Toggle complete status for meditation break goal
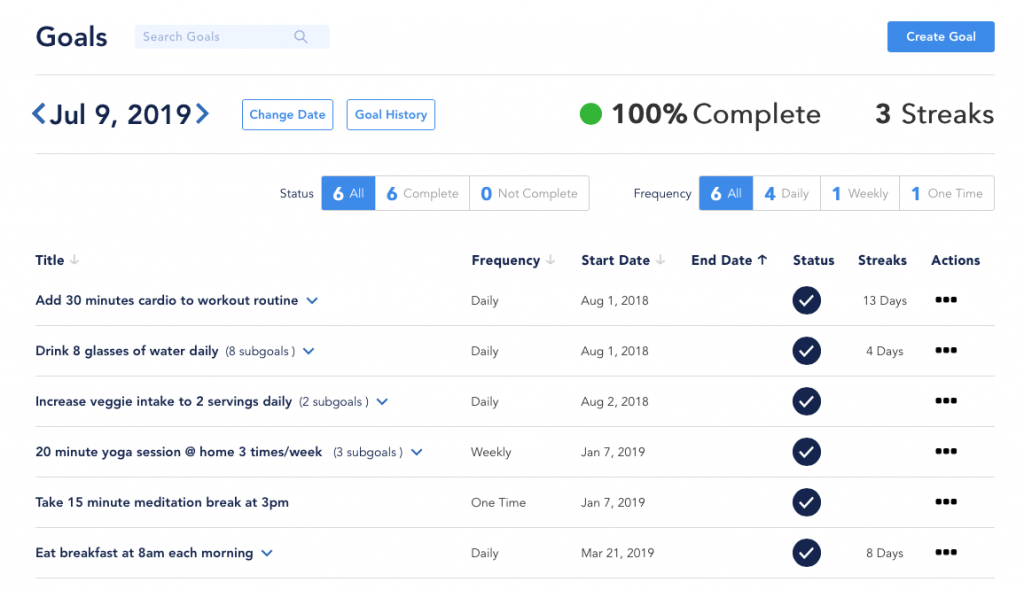The height and width of the screenshot is (590, 1024). (807, 502)
